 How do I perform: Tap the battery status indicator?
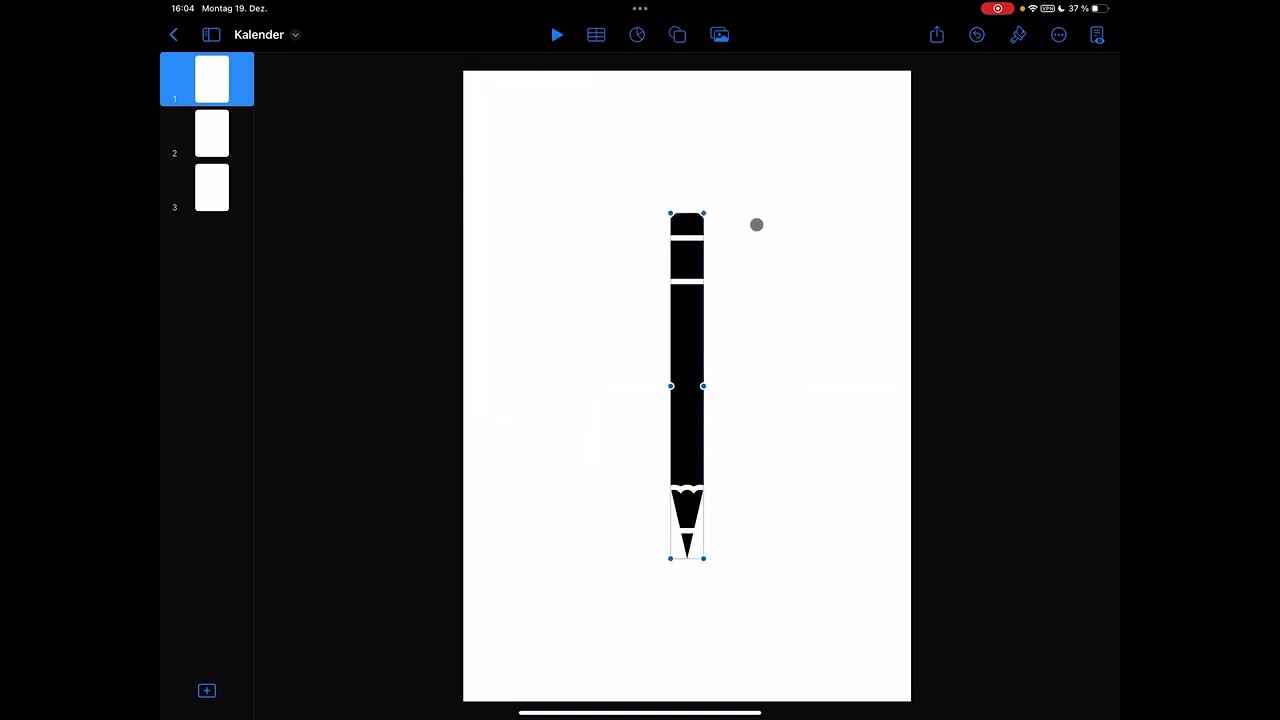tap(1100, 9)
